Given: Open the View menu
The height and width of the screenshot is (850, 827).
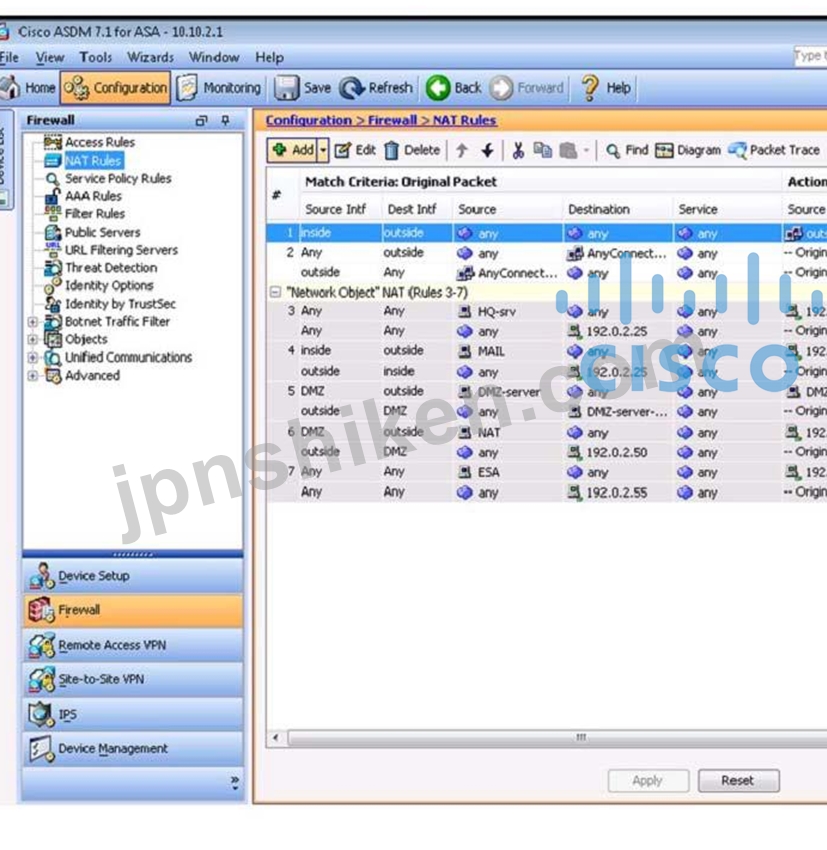Looking at the screenshot, I should coord(50,57).
